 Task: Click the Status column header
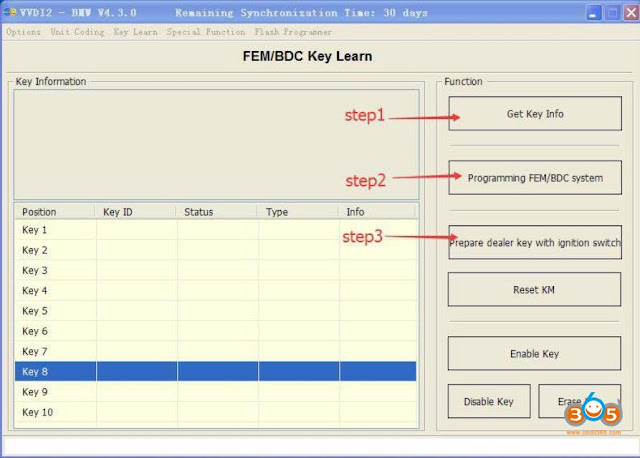point(216,212)
